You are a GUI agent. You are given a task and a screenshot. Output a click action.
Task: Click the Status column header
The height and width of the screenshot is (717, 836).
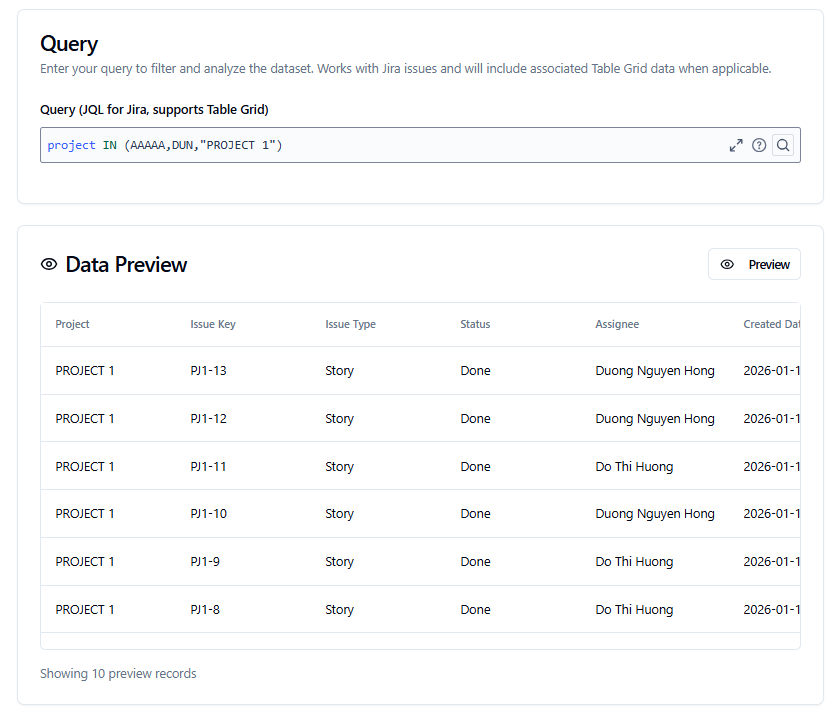(x=475, y=324)
